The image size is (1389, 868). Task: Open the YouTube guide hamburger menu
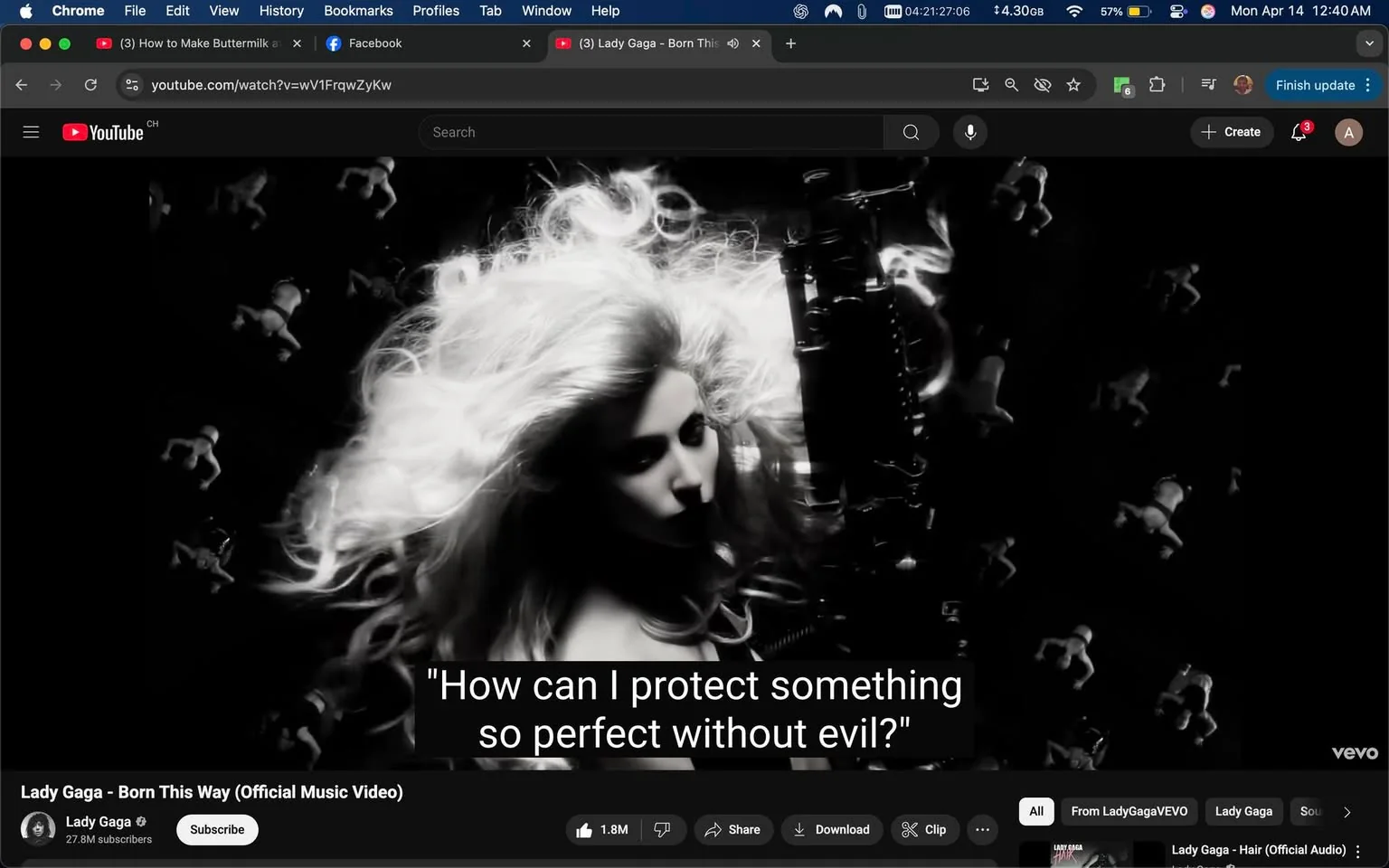[31, 132]
